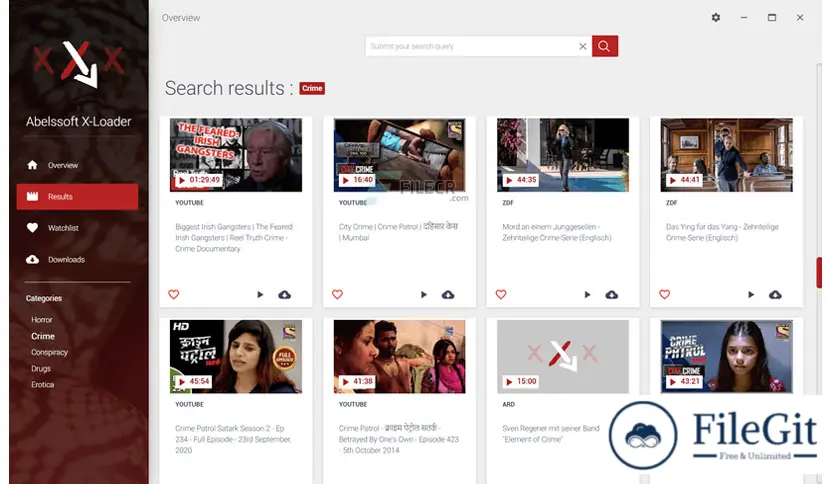Open the 16:40 City Crime thumbnail
This screenshot has height=484, width=836.
tap(399, 155)
